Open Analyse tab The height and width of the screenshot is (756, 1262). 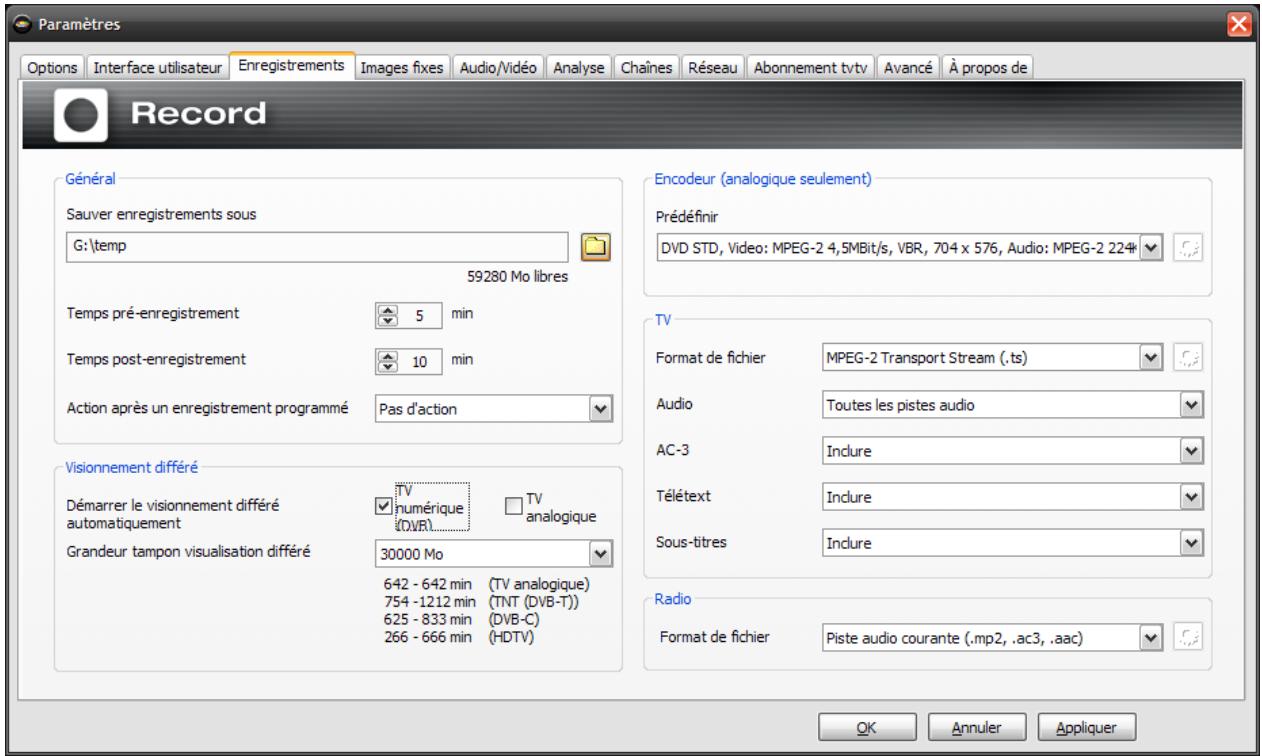point(578,67)
